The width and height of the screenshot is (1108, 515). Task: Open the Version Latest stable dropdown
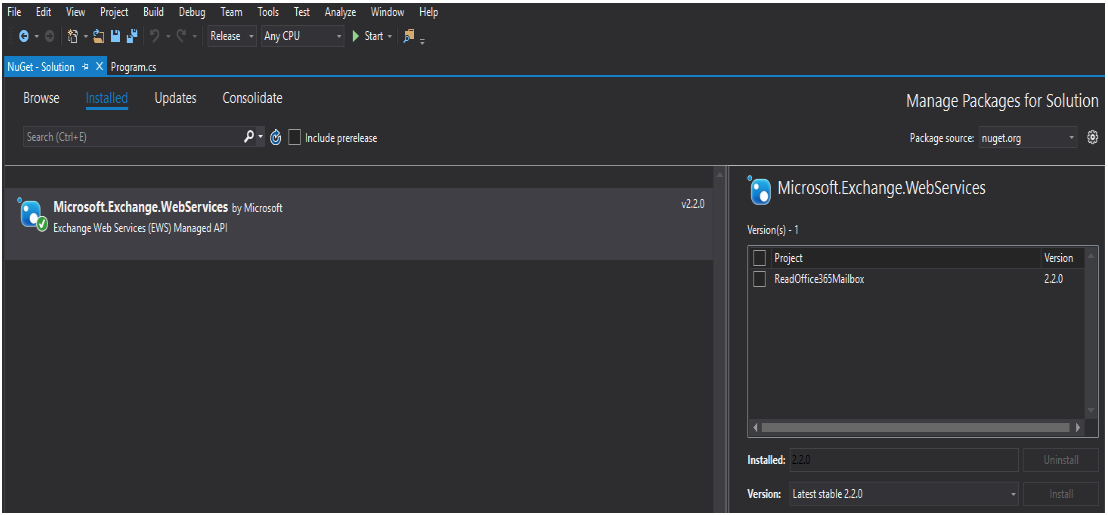coord(904,494)
